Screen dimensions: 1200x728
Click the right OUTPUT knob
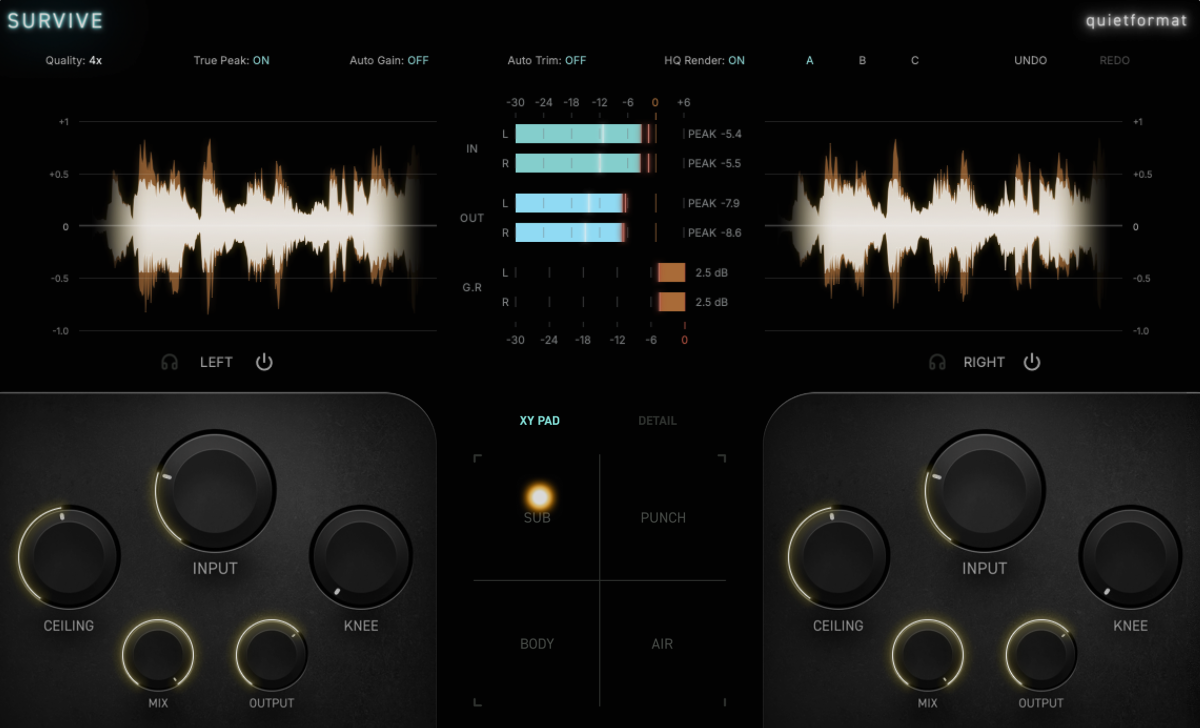[1041, 656]
